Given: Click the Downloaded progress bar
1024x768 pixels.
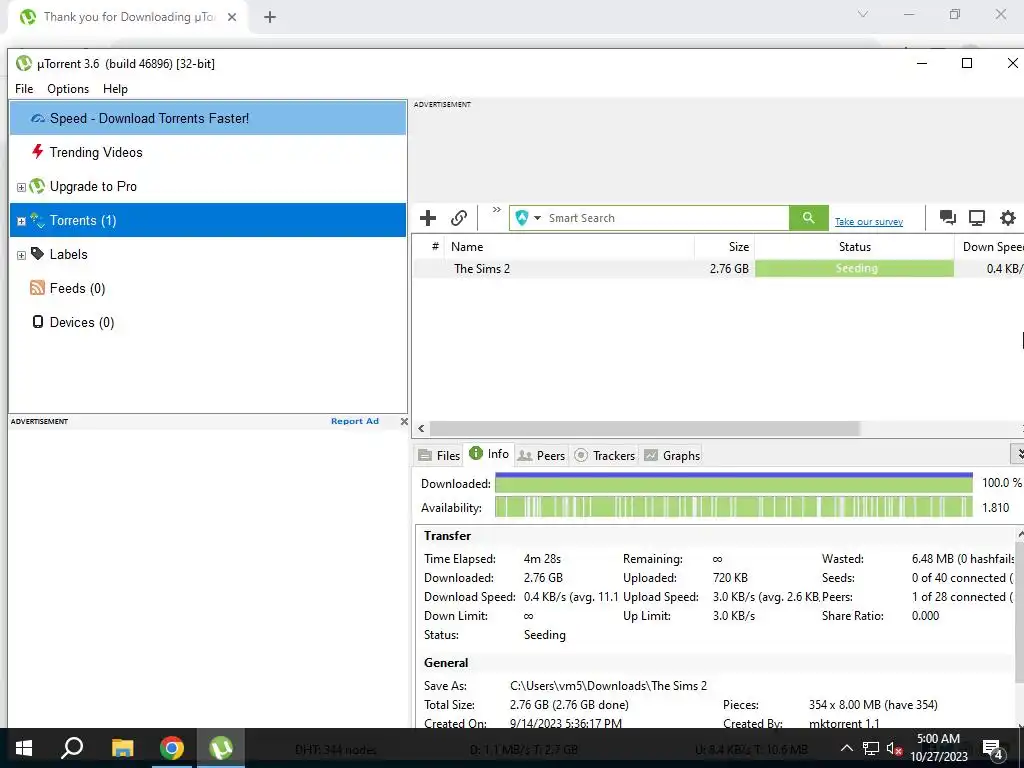Looking at the screenshot, I should (733, 483).
